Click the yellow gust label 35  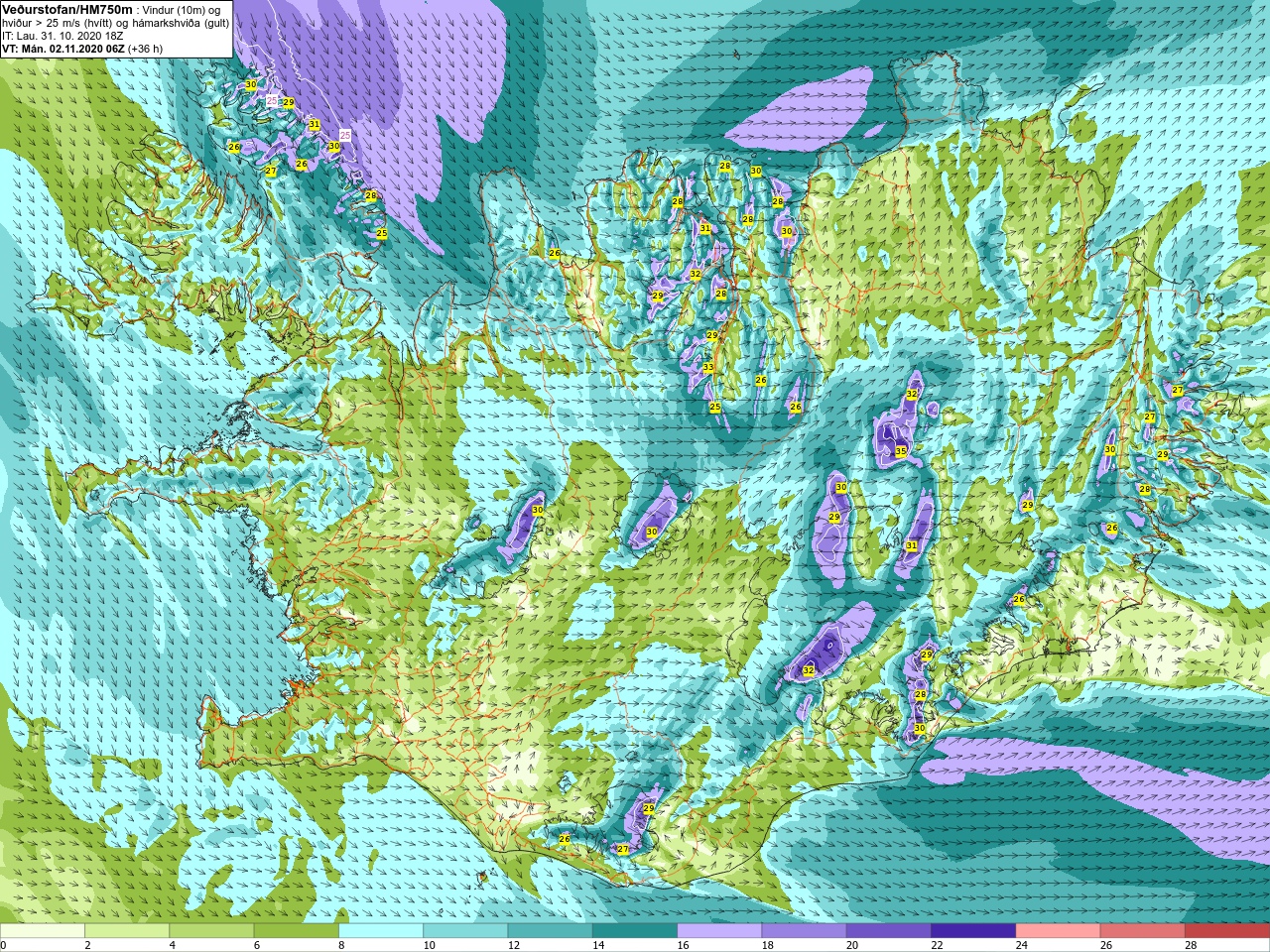click(901, 451)
